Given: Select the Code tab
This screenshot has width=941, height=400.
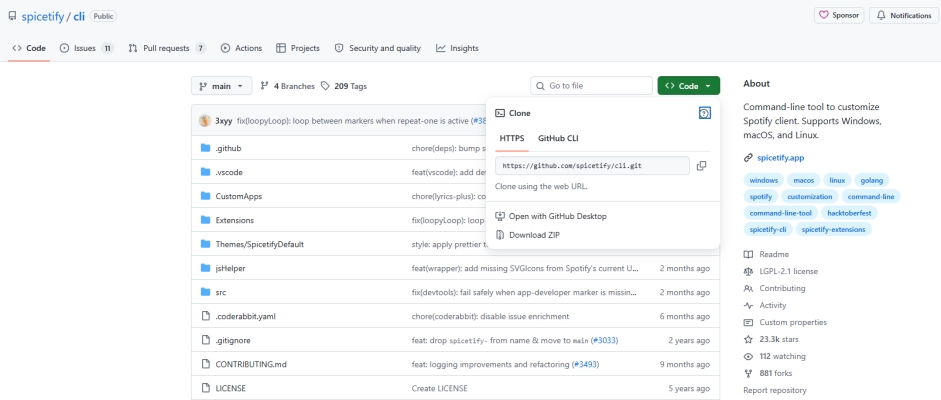Looking at the screenshot, I should pos(29,48).
